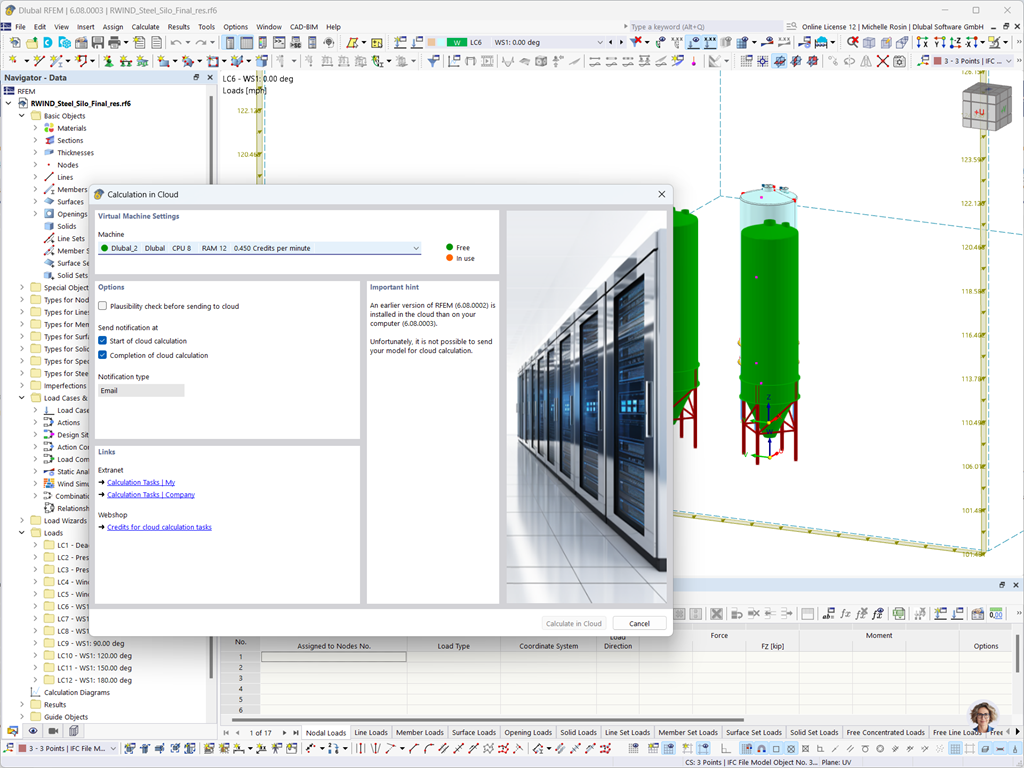
Task: Click the filter funnel icon with red X
Action: (x=635, y=42)
